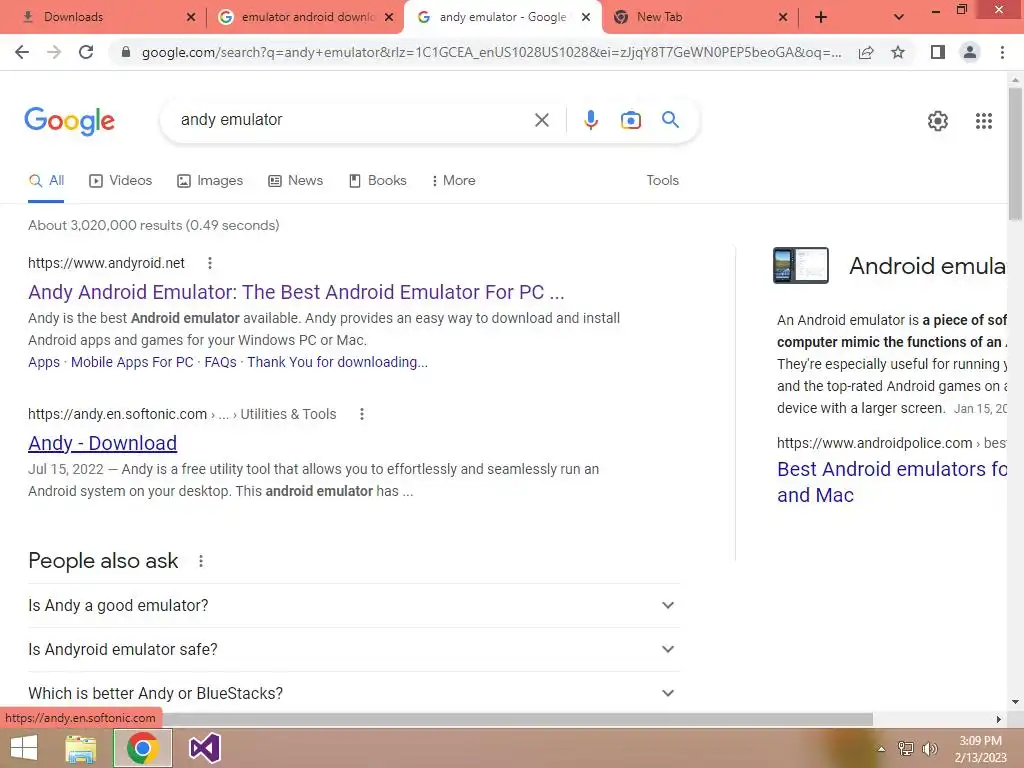
Task: Open the FAQs sitelink
Action: [x=220, y=362]
